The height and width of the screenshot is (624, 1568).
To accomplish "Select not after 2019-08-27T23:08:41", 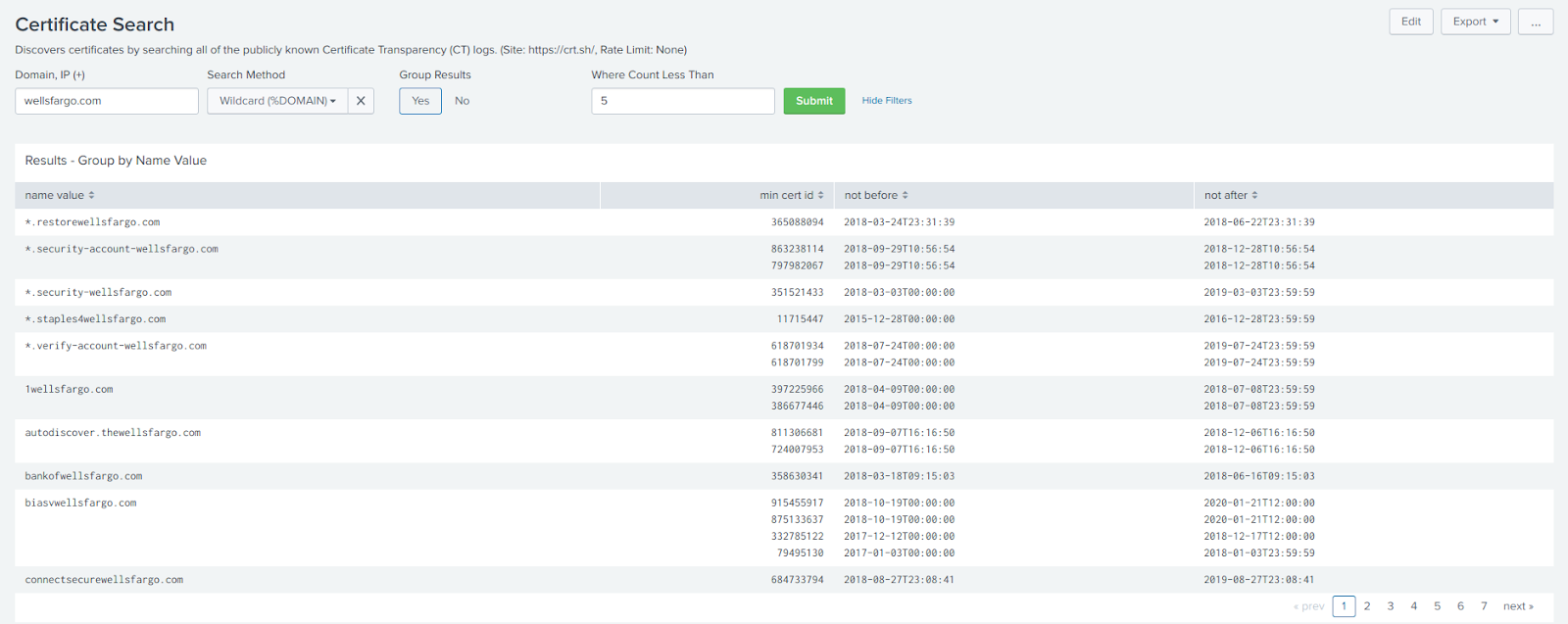I will 1259,580.
